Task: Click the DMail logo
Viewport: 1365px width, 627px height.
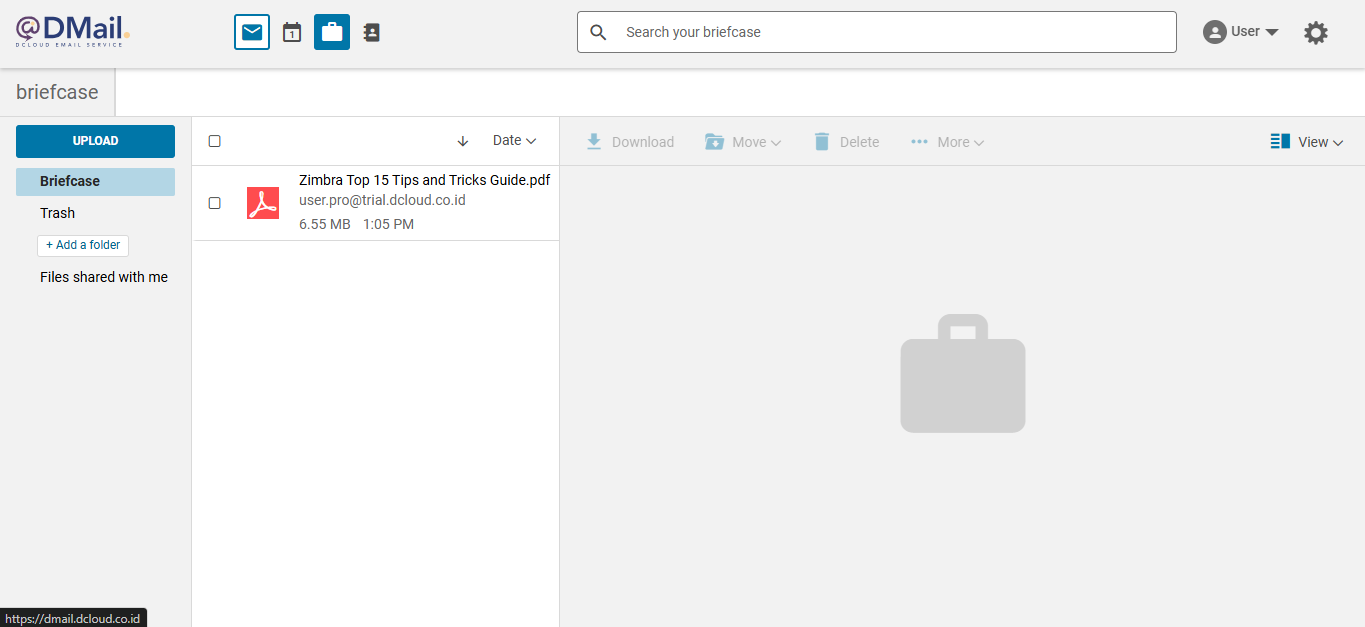Action: coord(72,31)
